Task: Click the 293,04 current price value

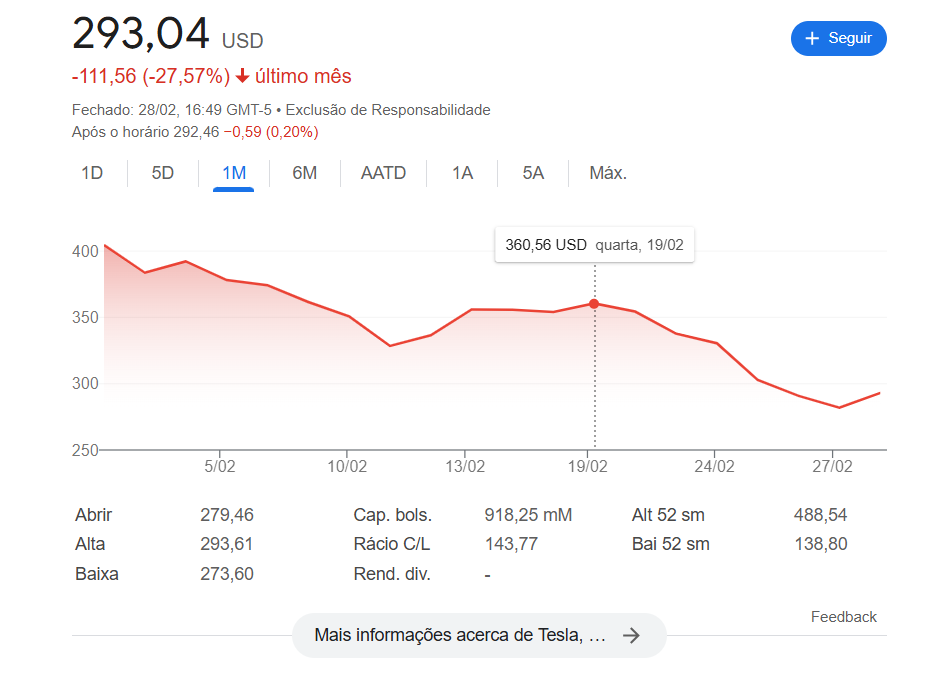Action: click(140, 33)
